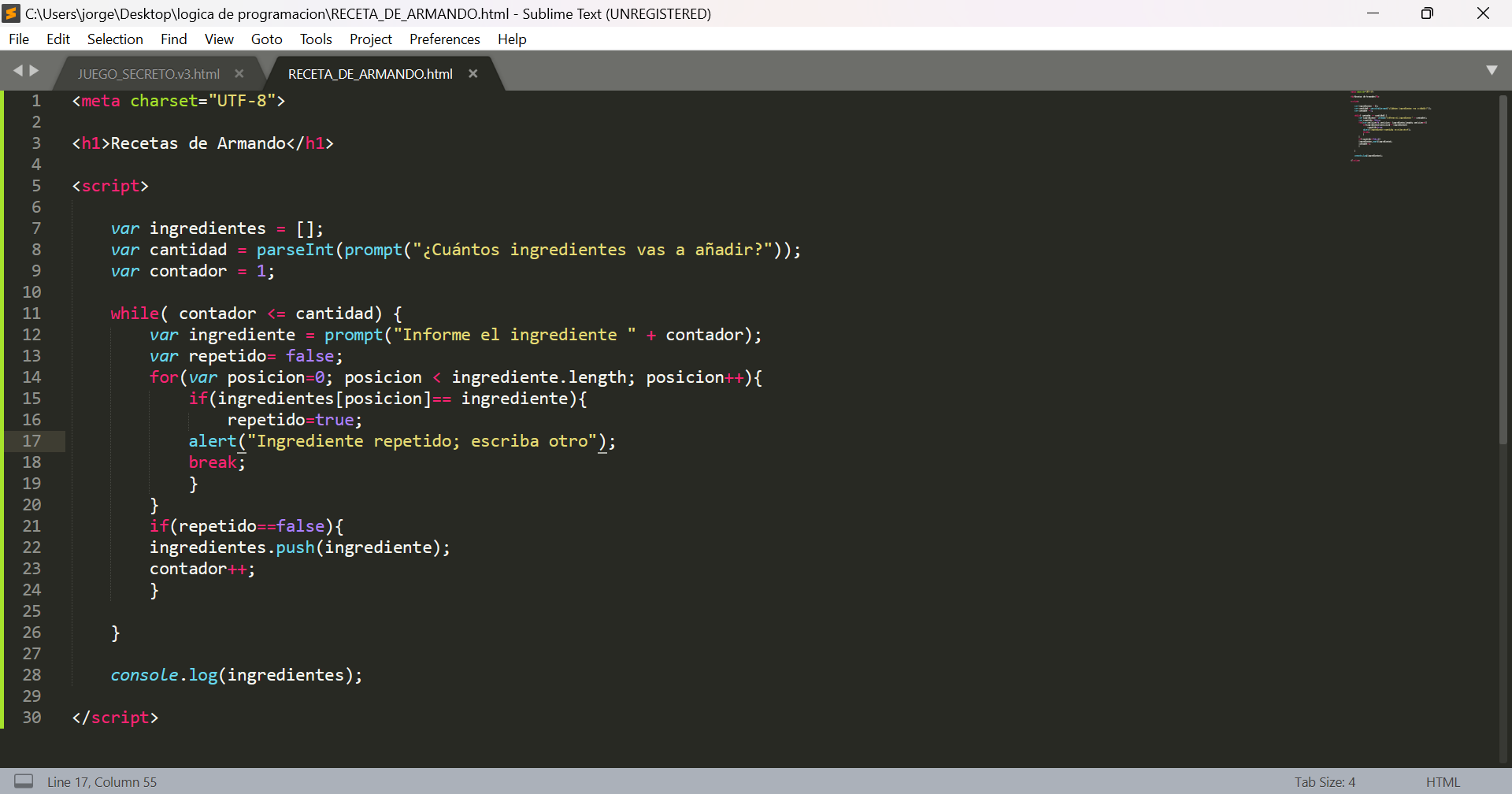1512x794 pixels.
Task: Open the File menu
Action: coord(19,39)
